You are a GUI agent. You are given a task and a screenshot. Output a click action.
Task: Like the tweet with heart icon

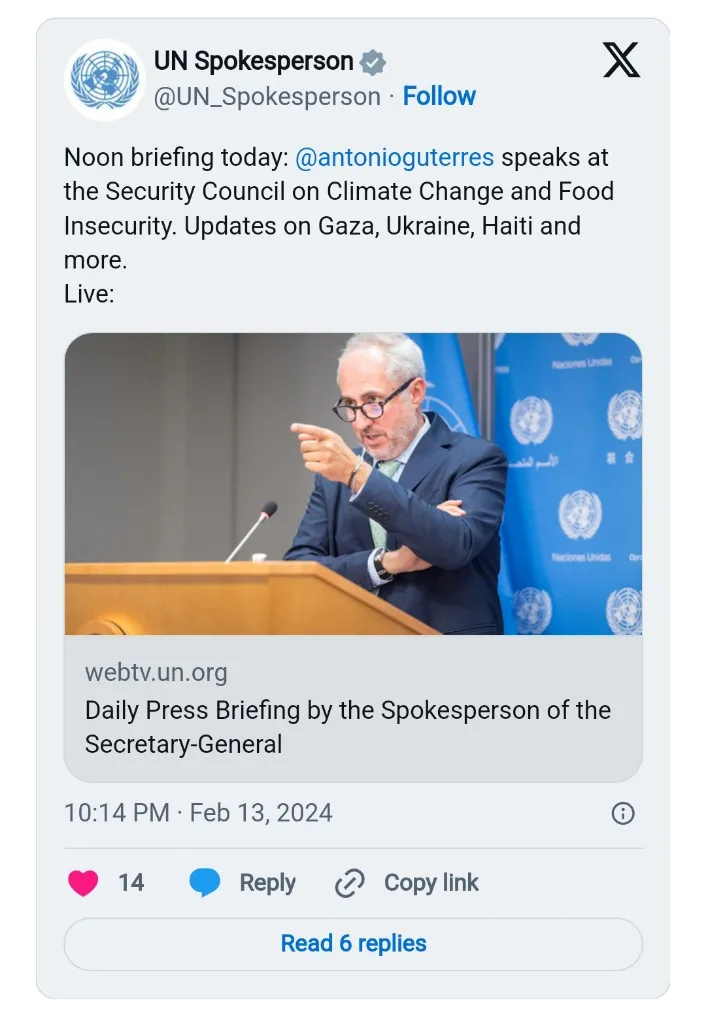coord(83,883)
